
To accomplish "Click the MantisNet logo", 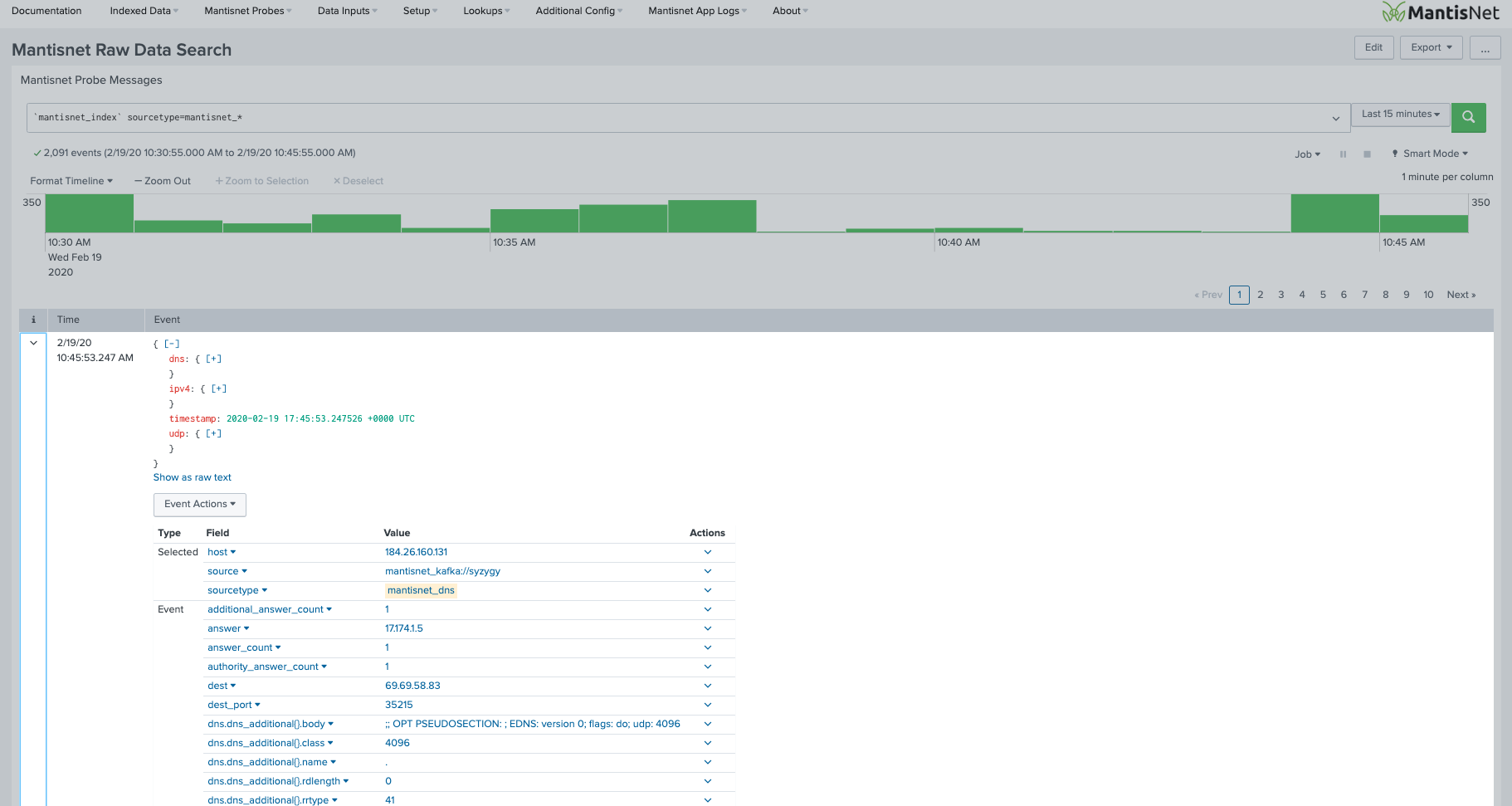I will 1441,12.
